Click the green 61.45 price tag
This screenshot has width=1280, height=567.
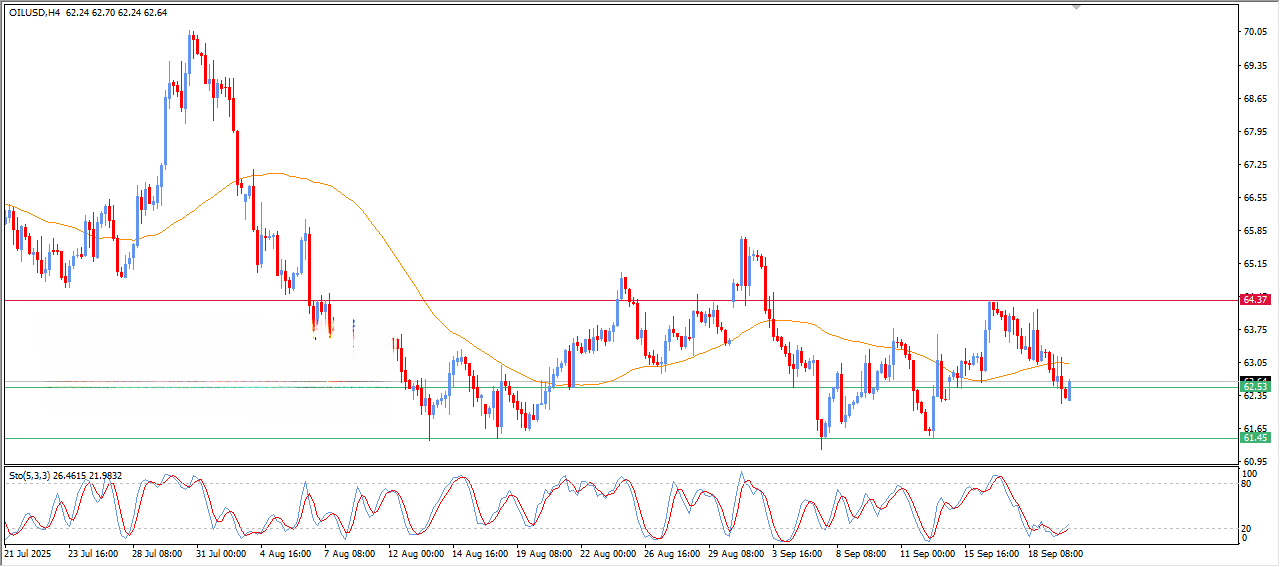tap(1254, 438)
